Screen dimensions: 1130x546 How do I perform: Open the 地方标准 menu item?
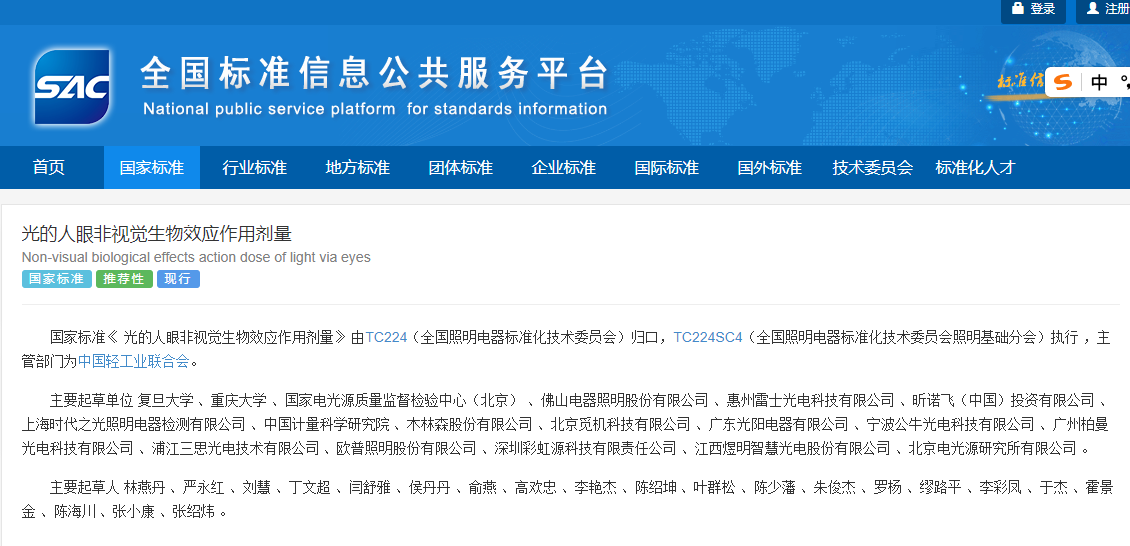357,167
